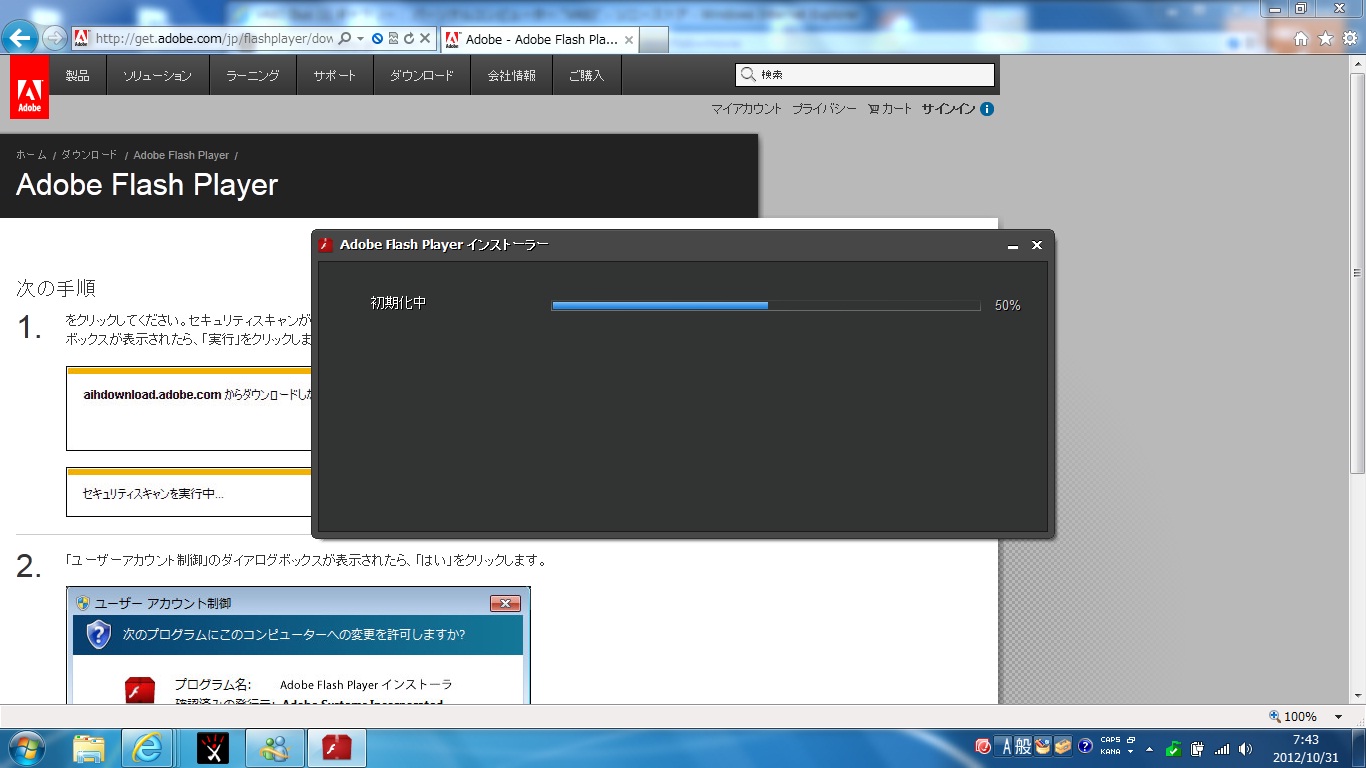Screen dimensions: 1366x768
Task: Click the power plug battery tray icon
Action: 1197,748
